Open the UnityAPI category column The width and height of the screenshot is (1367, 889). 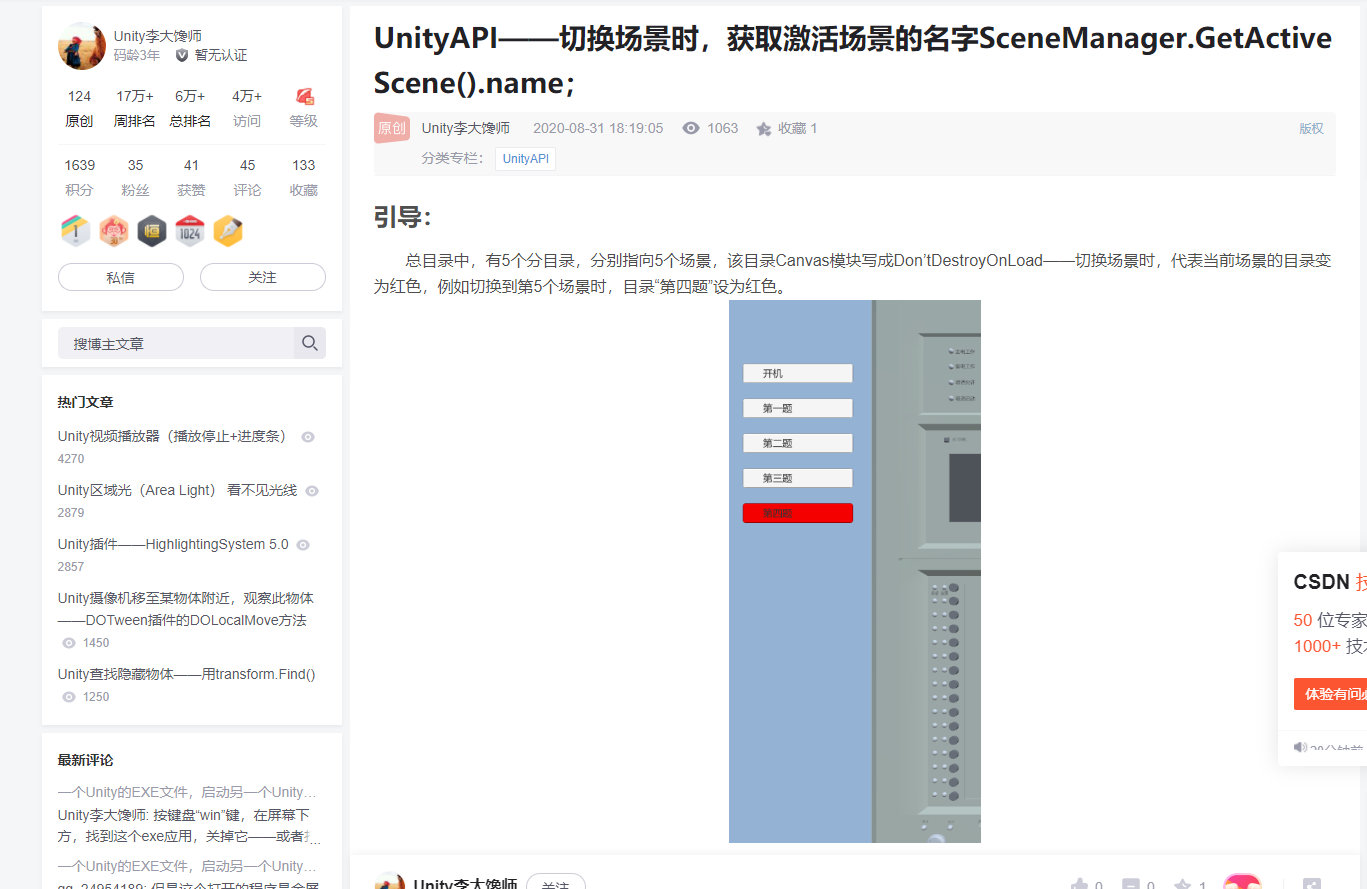[x=524, y=158]
